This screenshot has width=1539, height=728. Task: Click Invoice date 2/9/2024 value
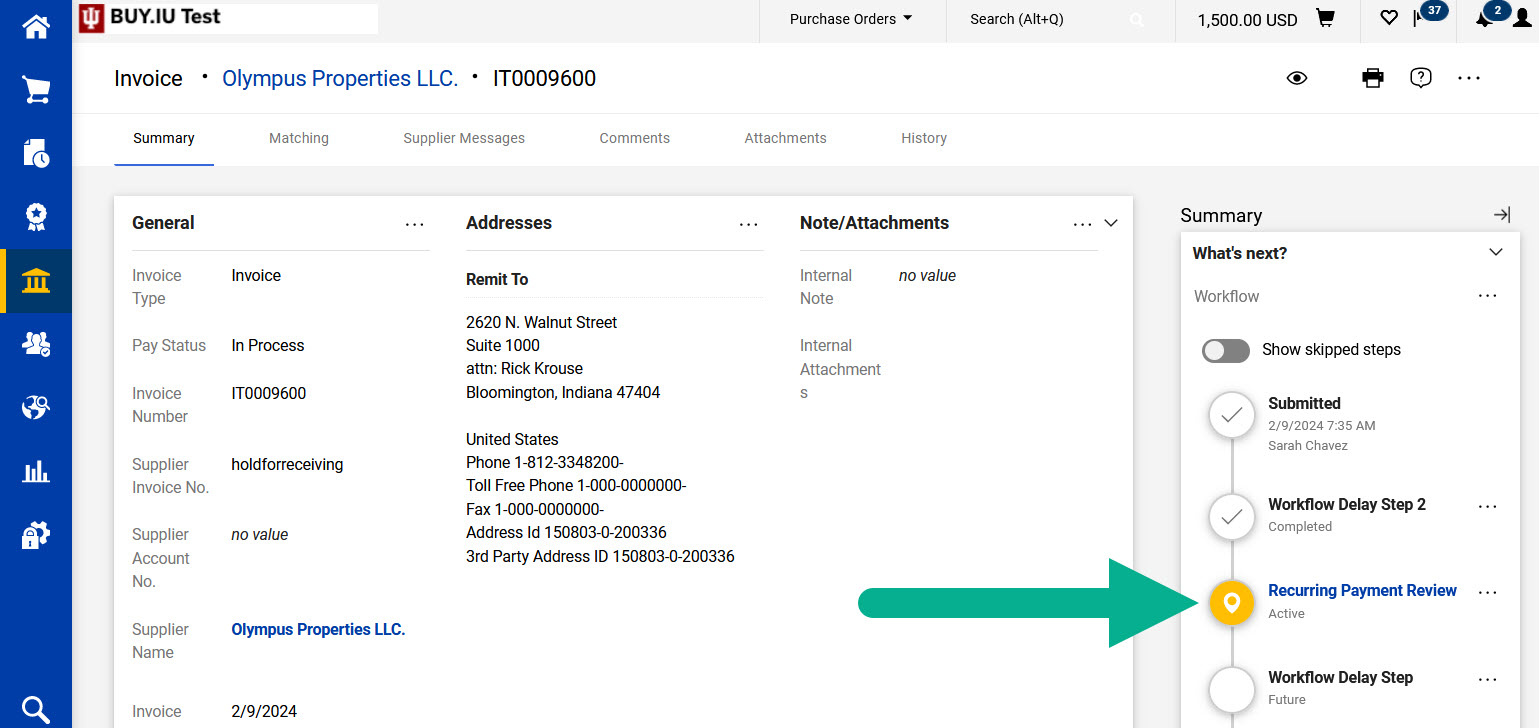click(264, 712)
